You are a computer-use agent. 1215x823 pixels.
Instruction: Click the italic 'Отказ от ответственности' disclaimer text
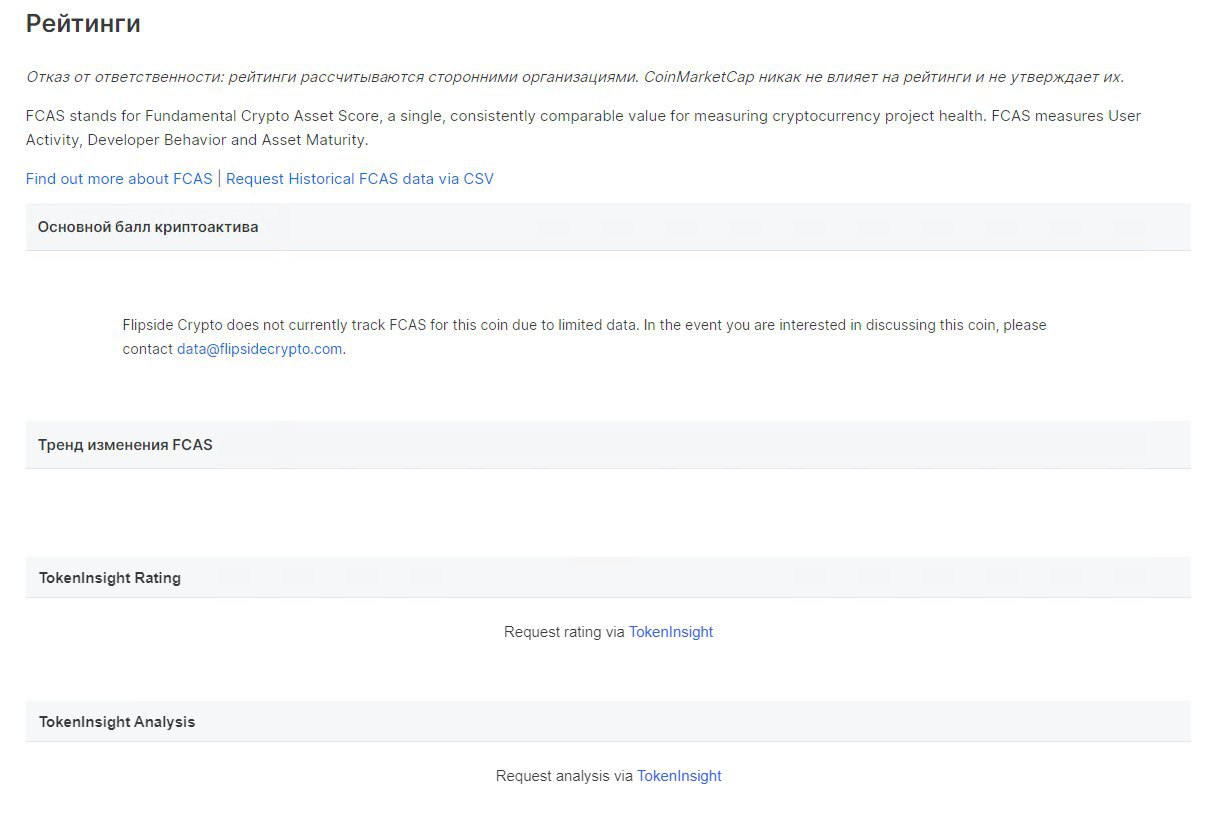[x=575, y=77]
